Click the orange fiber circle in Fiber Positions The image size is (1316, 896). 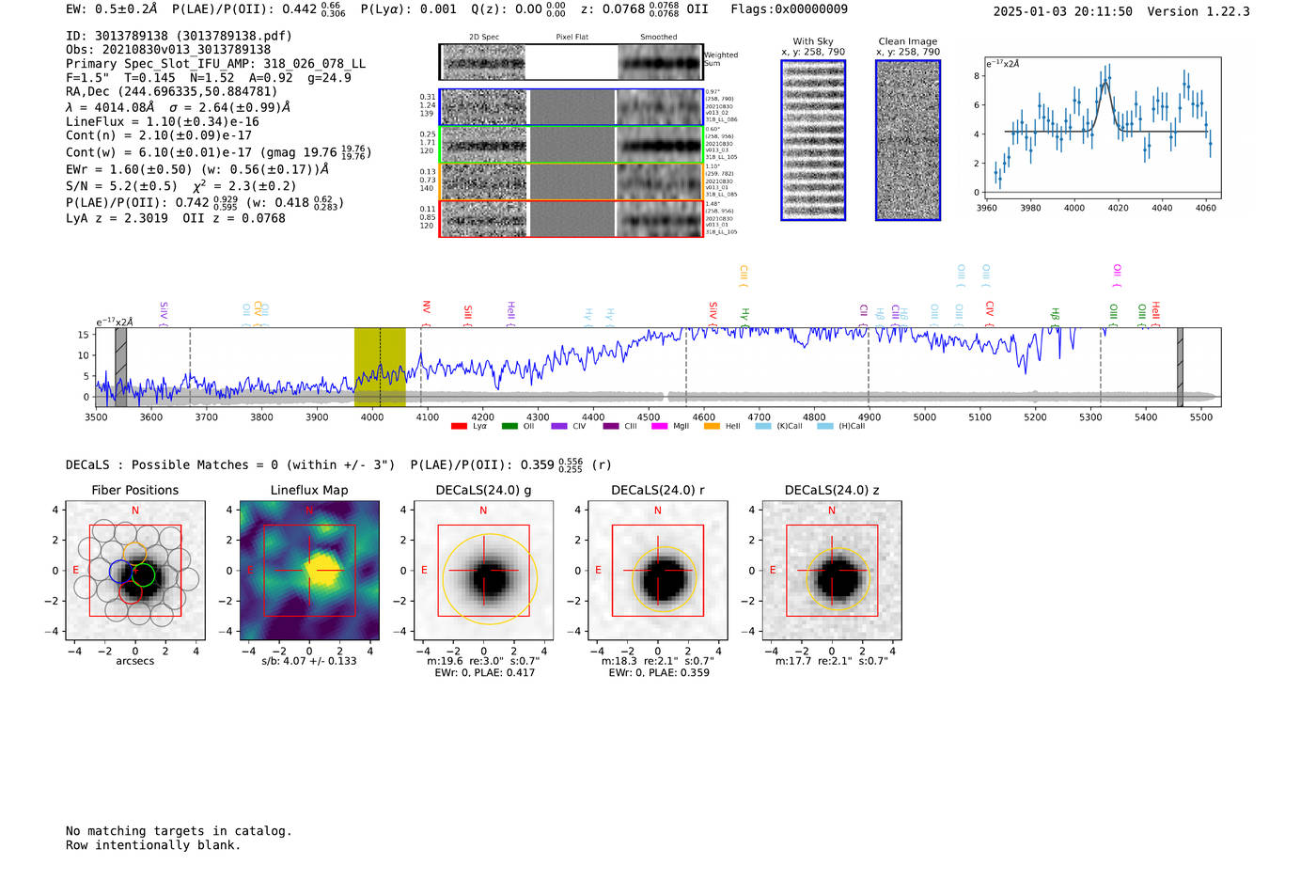click(134, 553)
